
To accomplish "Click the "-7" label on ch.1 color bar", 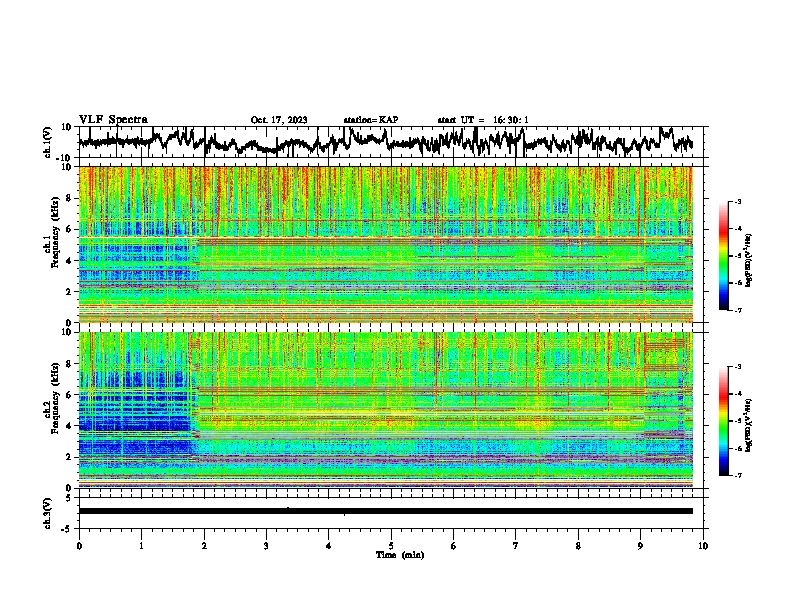I will [x=737, y=310].
